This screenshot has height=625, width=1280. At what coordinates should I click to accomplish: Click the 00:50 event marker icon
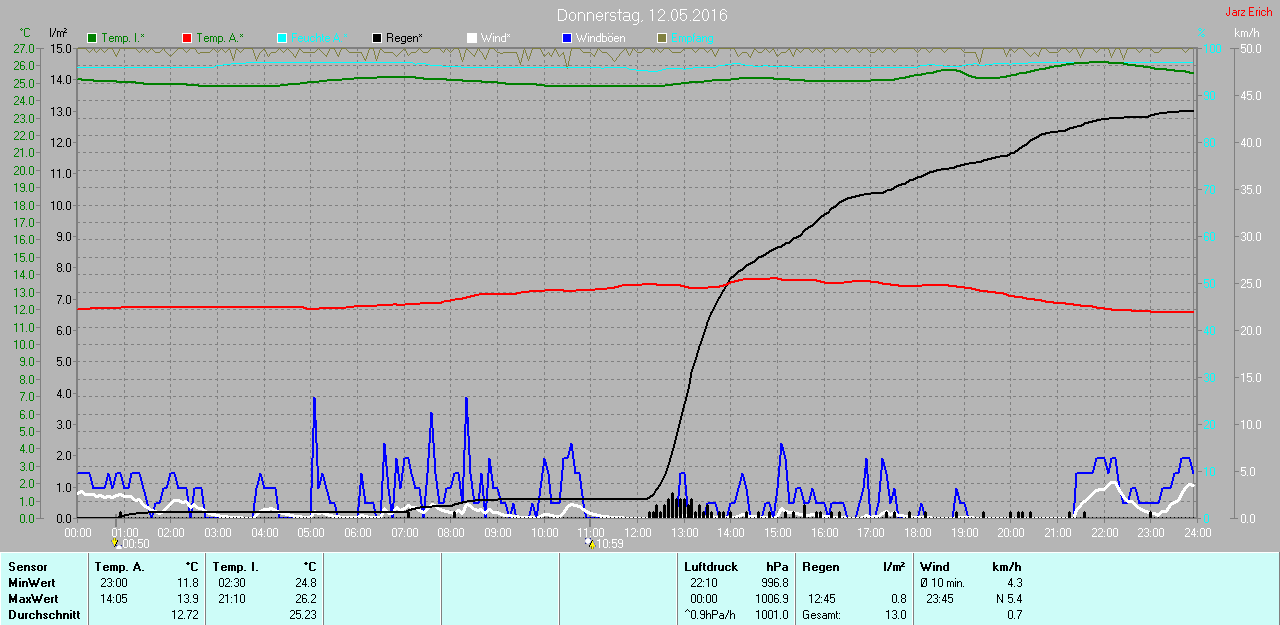[x=115, y=543]
